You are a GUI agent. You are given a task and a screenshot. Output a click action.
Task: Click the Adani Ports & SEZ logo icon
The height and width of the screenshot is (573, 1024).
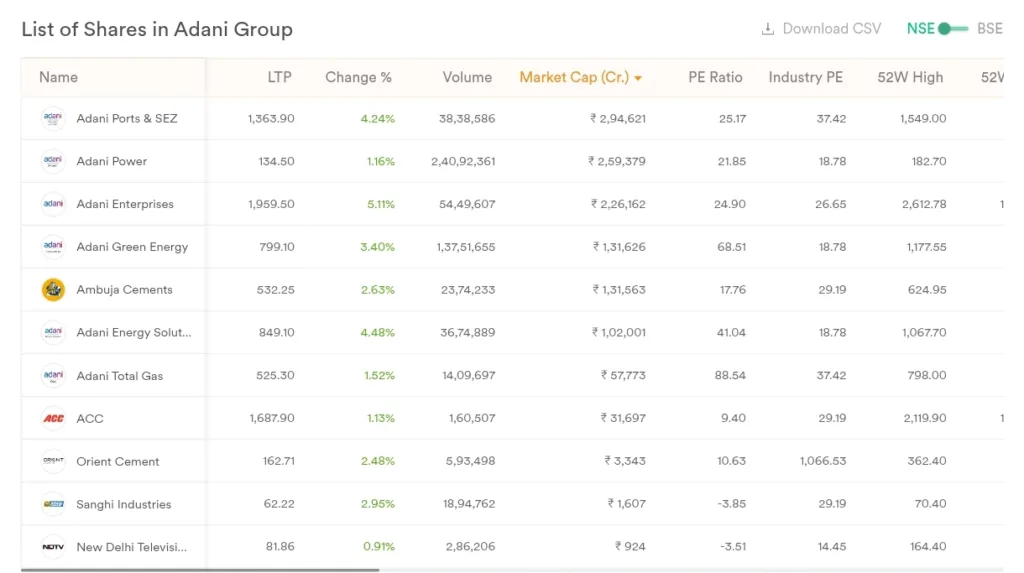pyautogui.click(x=53, y=118)
